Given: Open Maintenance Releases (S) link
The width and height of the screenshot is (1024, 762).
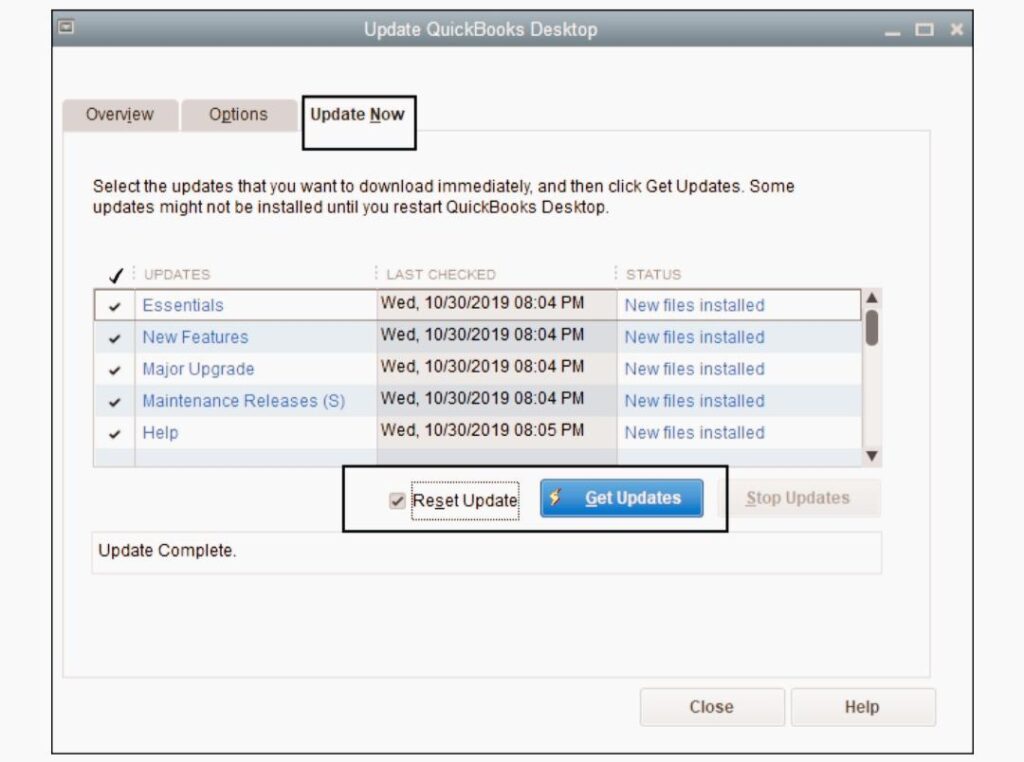Looking at the screenshot, I should [244, 400].
